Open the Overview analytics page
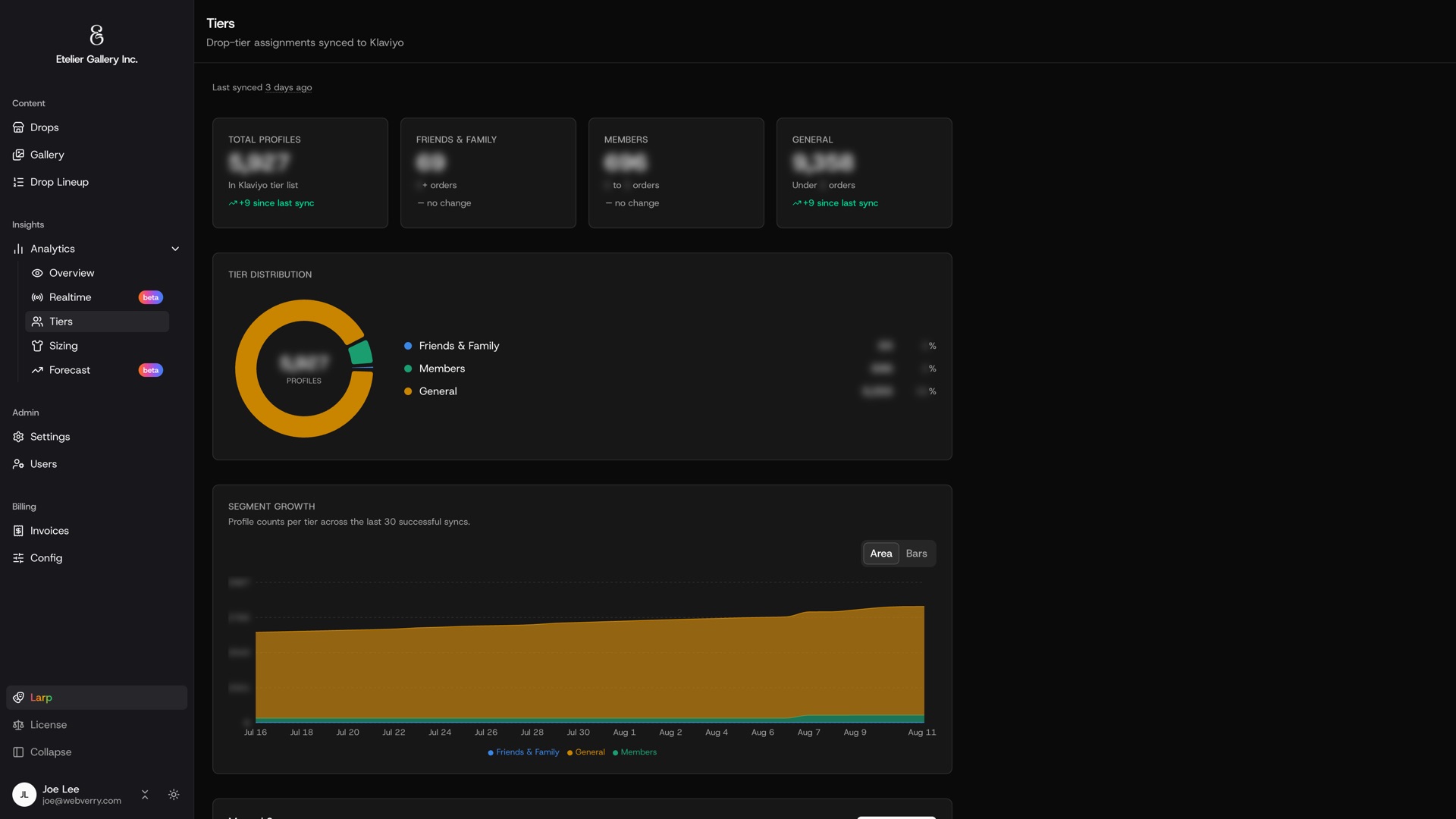This screenshot has width=1456, height=819. pyautogui.click(x=97, y=273)
